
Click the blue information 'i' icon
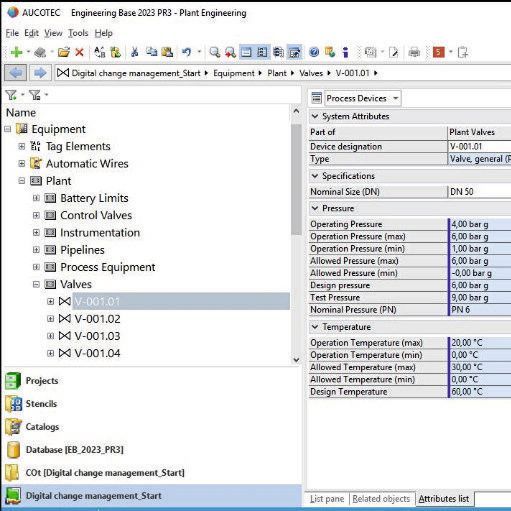(346, 52)
